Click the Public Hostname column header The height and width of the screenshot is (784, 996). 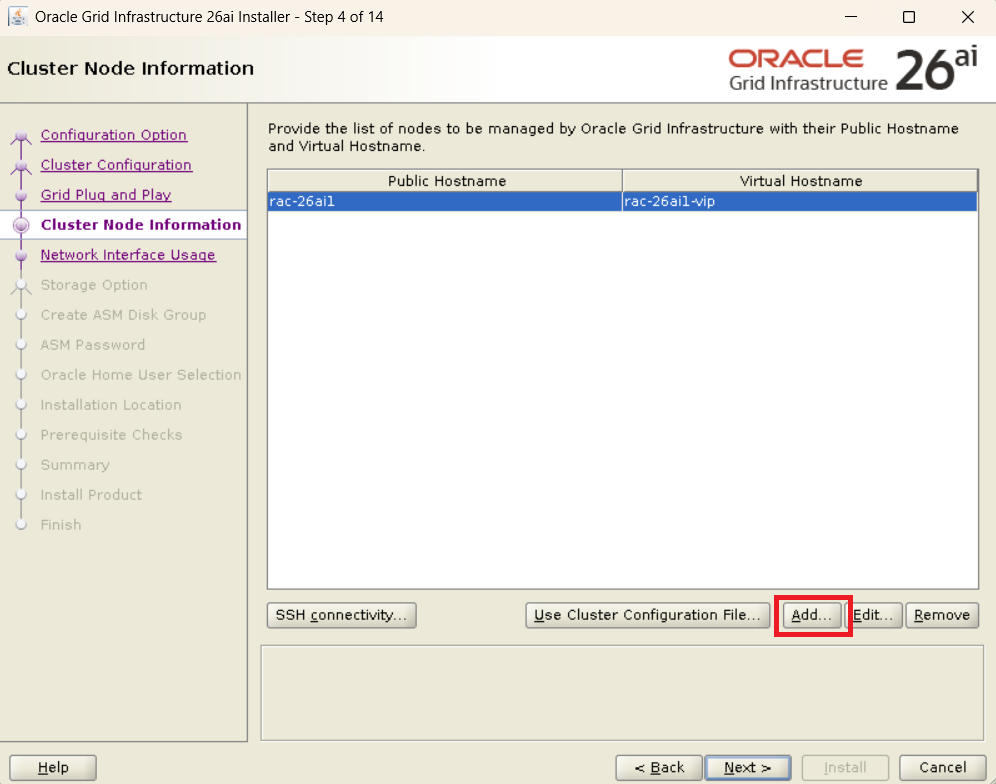coord(446,181)
